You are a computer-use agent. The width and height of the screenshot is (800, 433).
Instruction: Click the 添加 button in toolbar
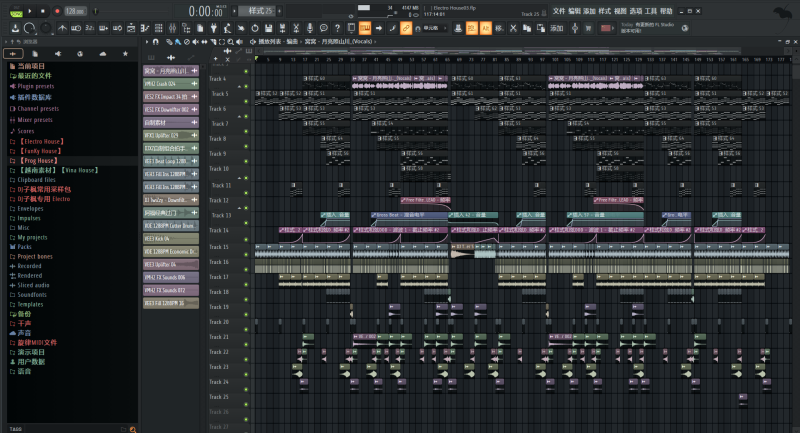(556, 28)
